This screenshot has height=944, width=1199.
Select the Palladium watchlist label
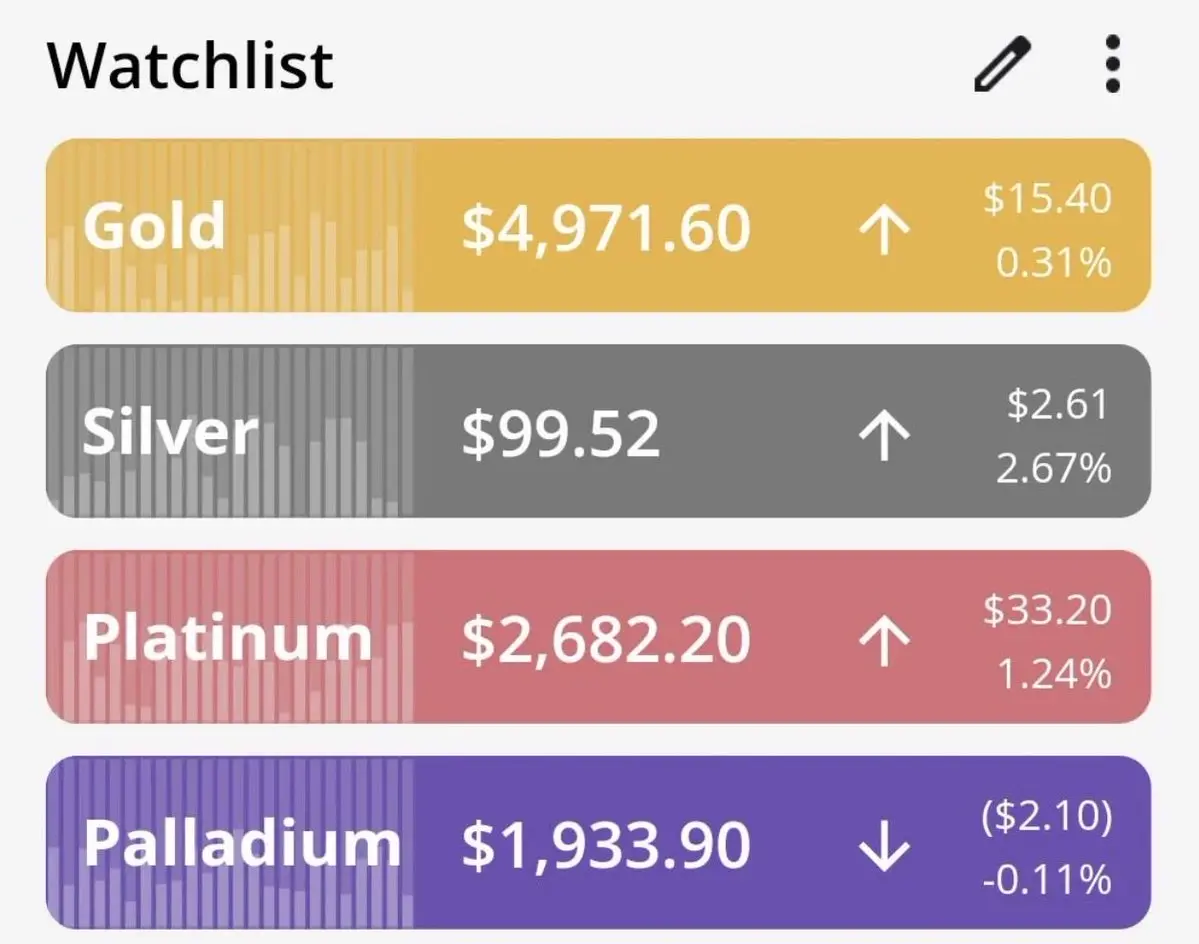click(241, 844)
